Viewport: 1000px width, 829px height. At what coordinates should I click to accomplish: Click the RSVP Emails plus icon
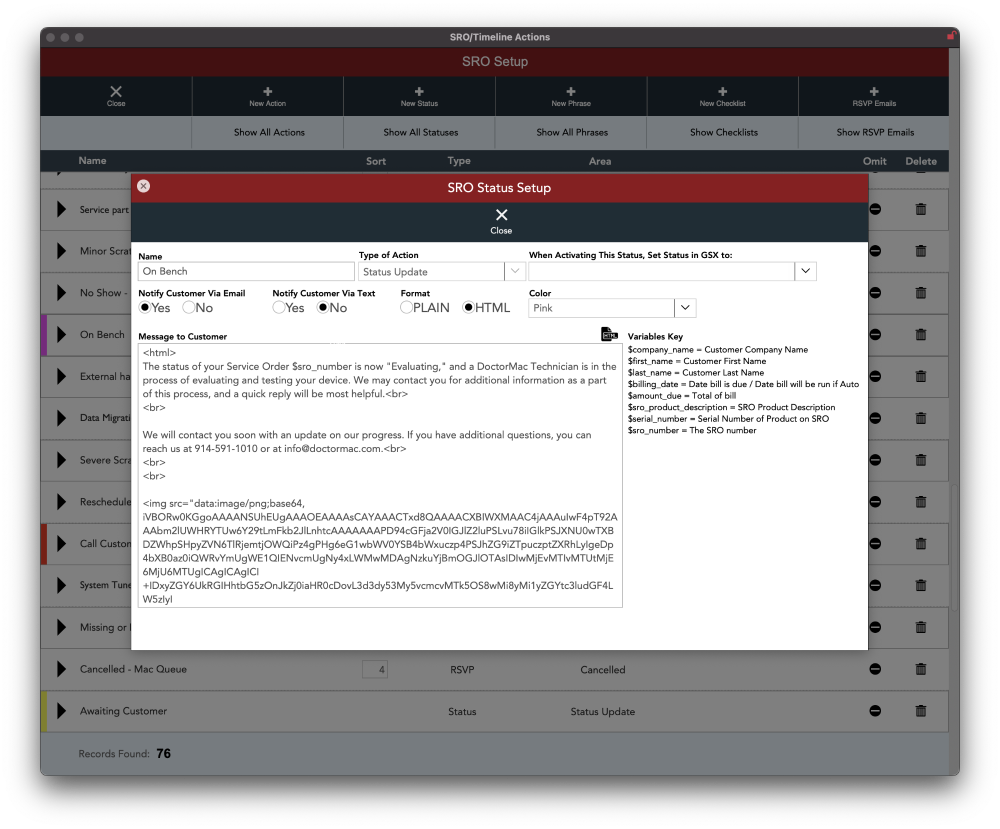[874, 91]
